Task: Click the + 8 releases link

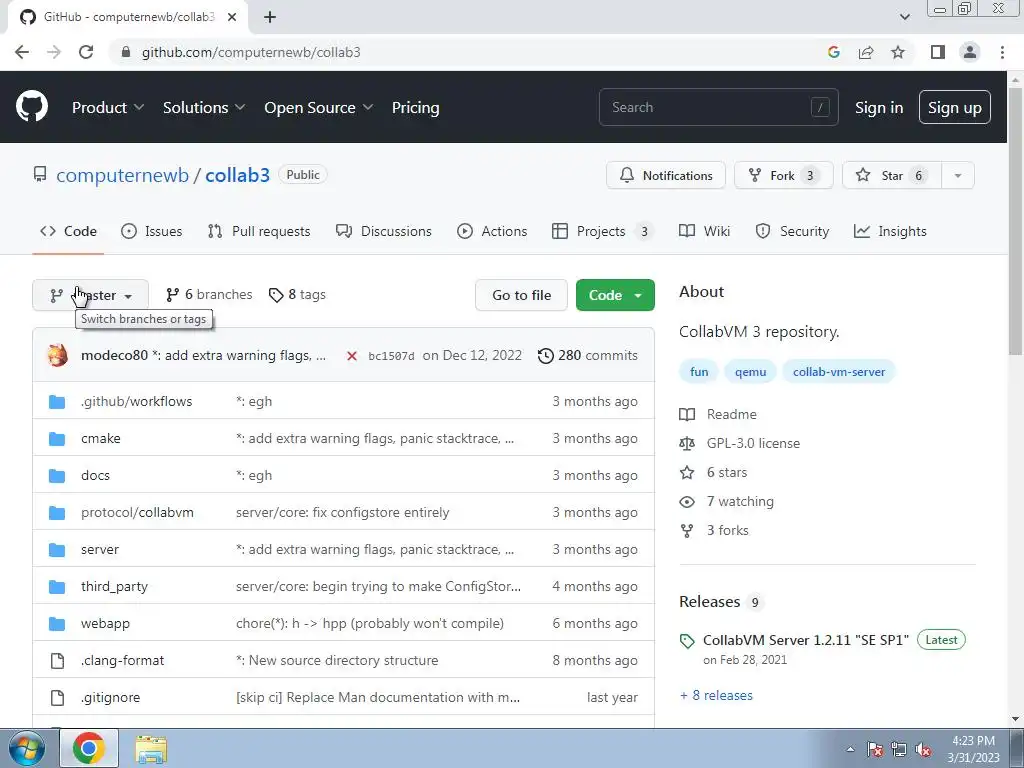Action: point(716,696)
